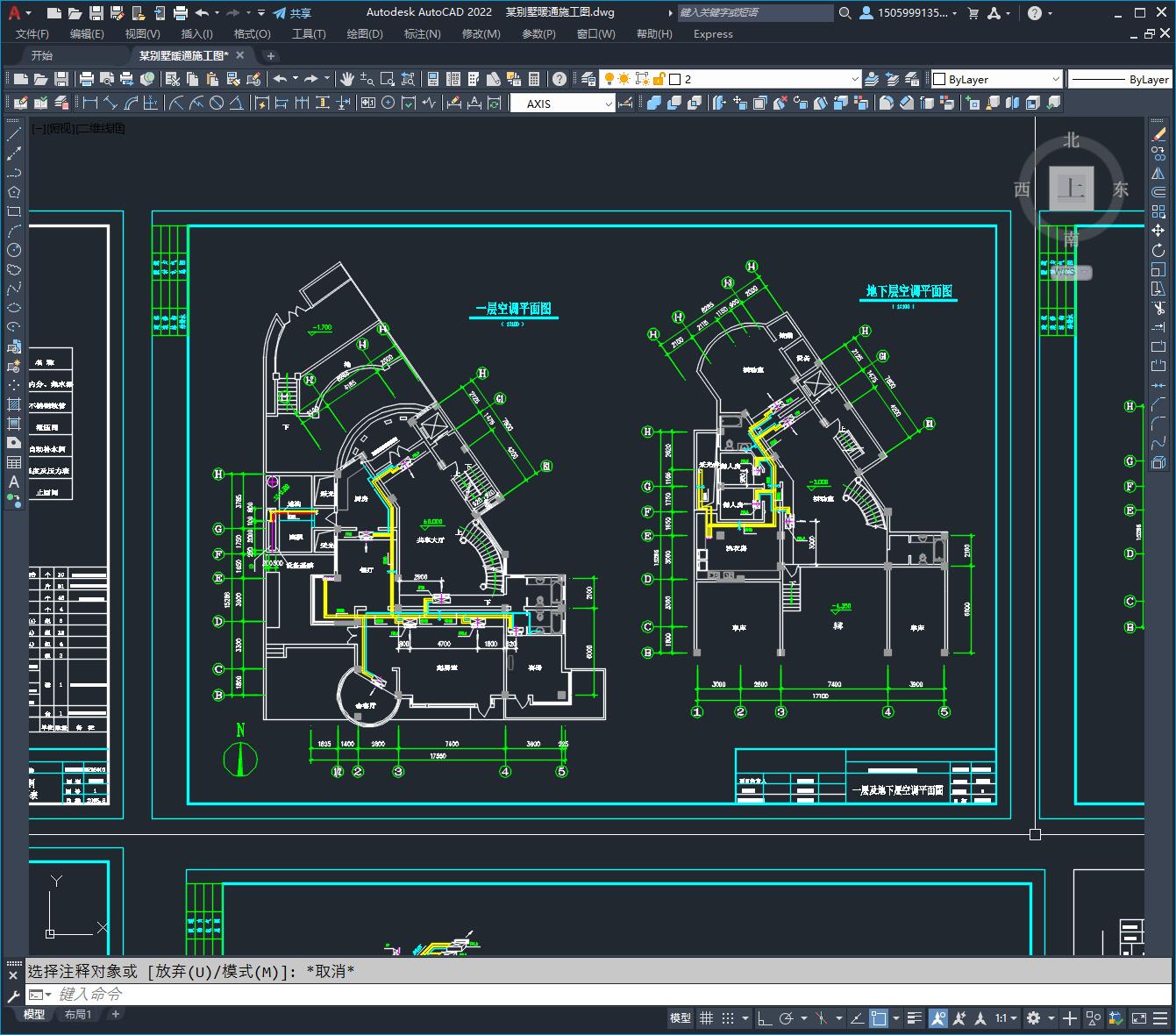Click the Center Mark dimension icon
This screenshot has width=1176, height=1035.
tap(388, 103)
